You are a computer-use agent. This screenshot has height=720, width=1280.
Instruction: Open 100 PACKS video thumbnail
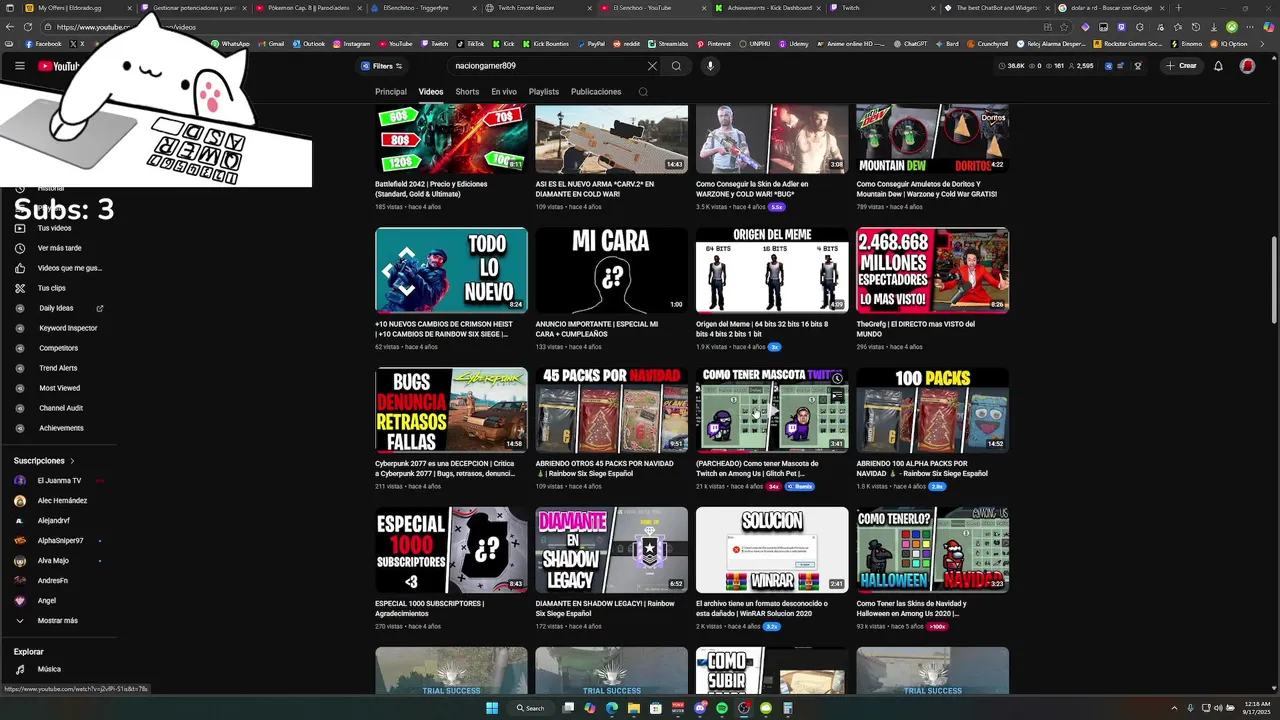tap(932, 410)
